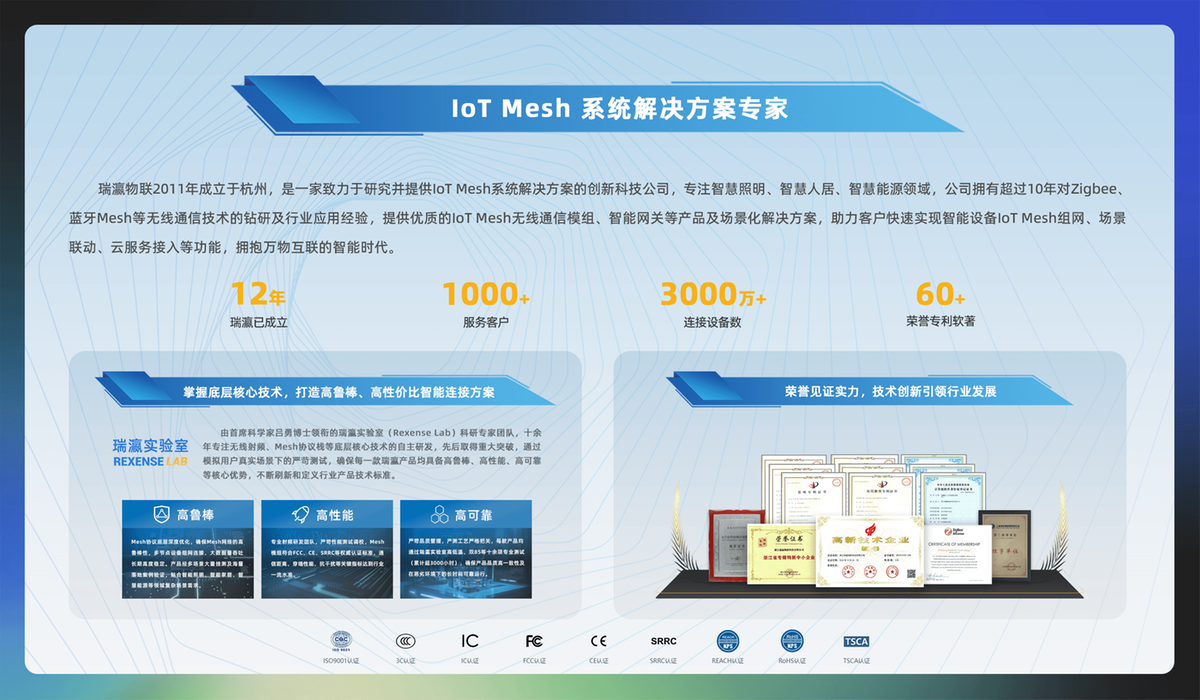The image size is (1200, 700).
Task: Click the 3000万+ statistic
Action: [713, 294]
